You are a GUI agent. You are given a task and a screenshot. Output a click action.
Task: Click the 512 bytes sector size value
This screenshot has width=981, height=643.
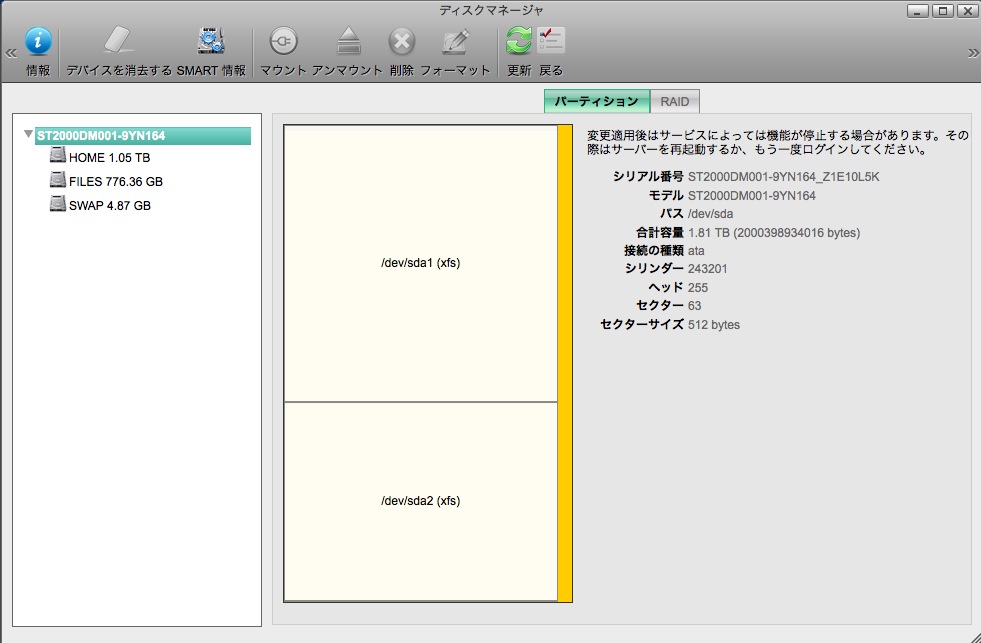(x=714, y=325)
